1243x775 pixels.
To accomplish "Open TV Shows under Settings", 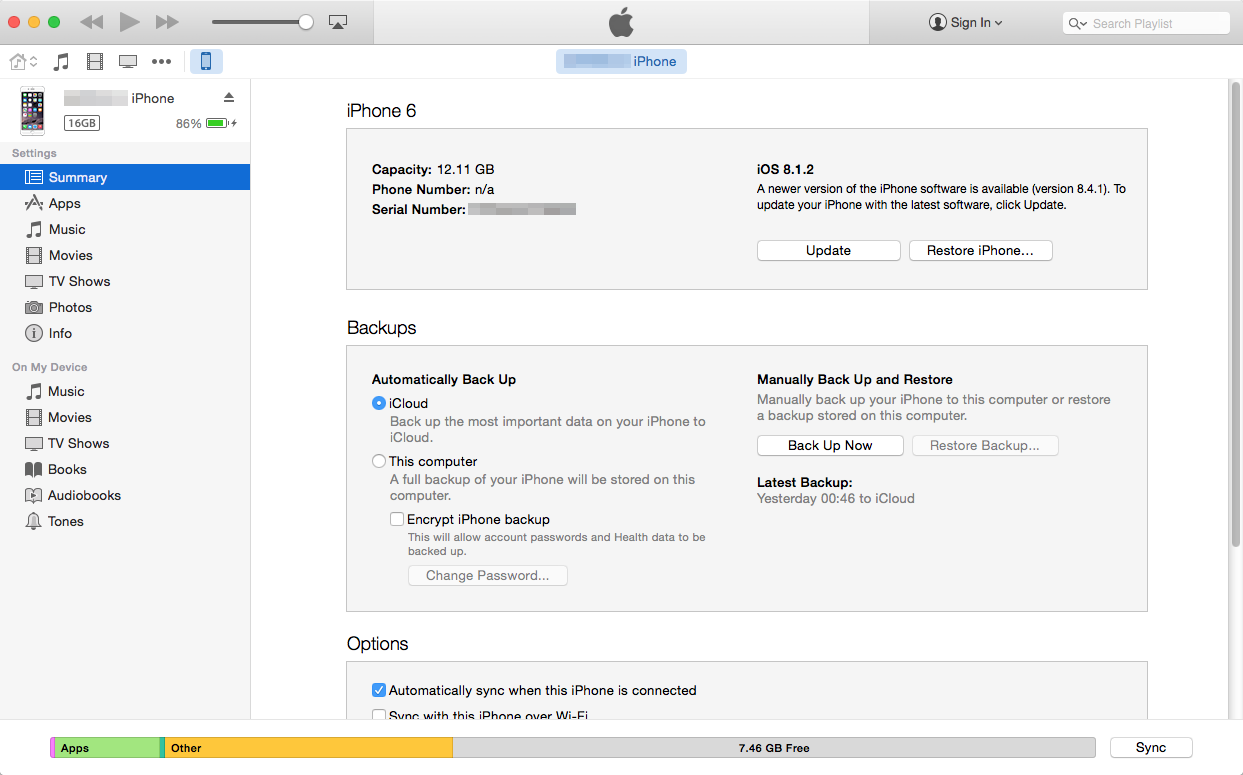I will (125, 281).
